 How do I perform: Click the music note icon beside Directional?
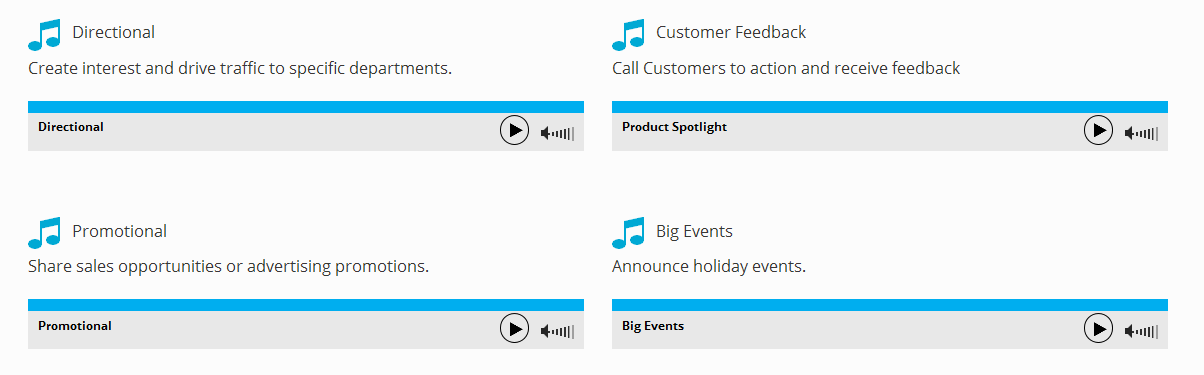45,34
